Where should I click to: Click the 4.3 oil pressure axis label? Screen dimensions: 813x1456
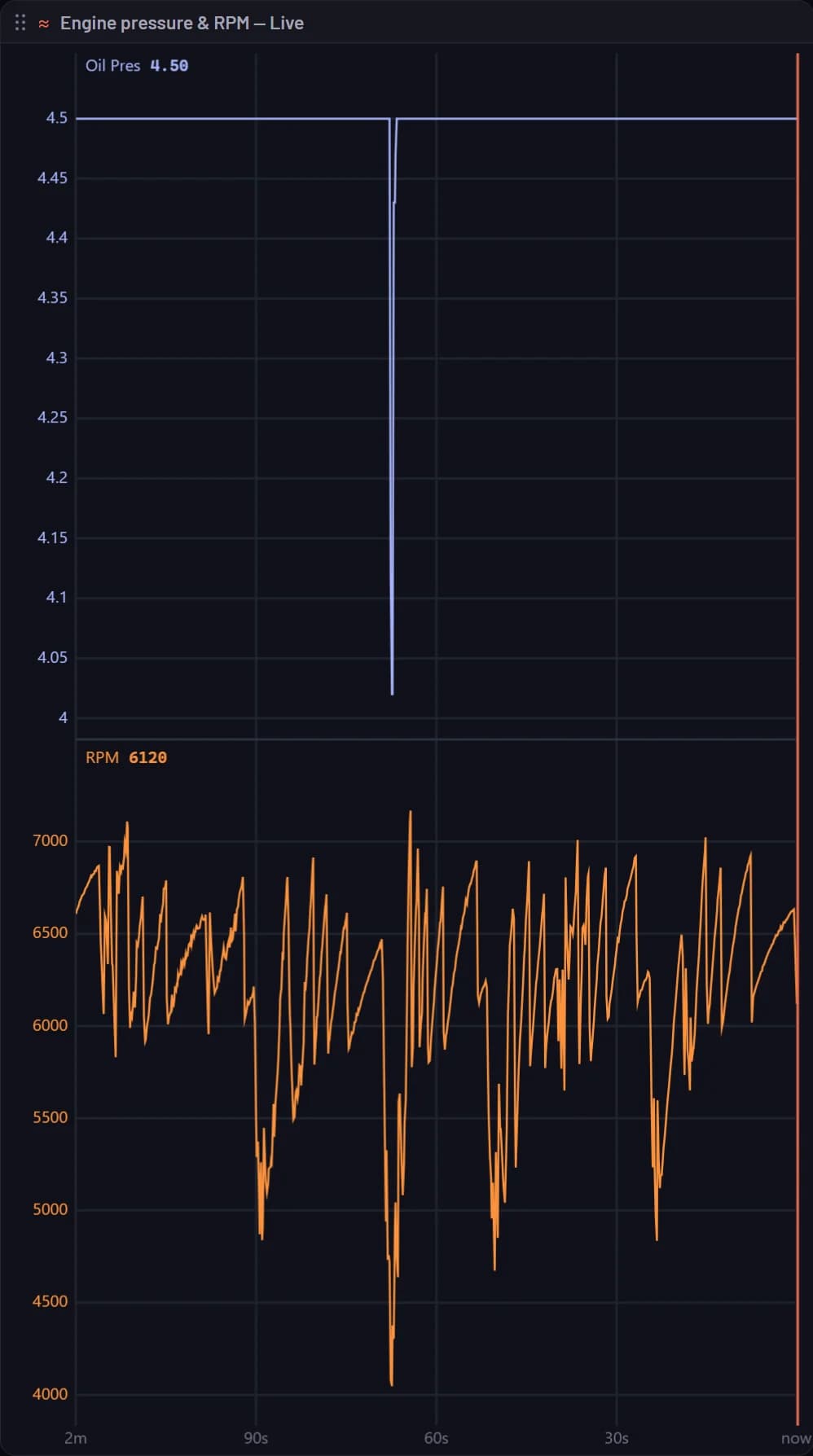[x=57, y=358]
